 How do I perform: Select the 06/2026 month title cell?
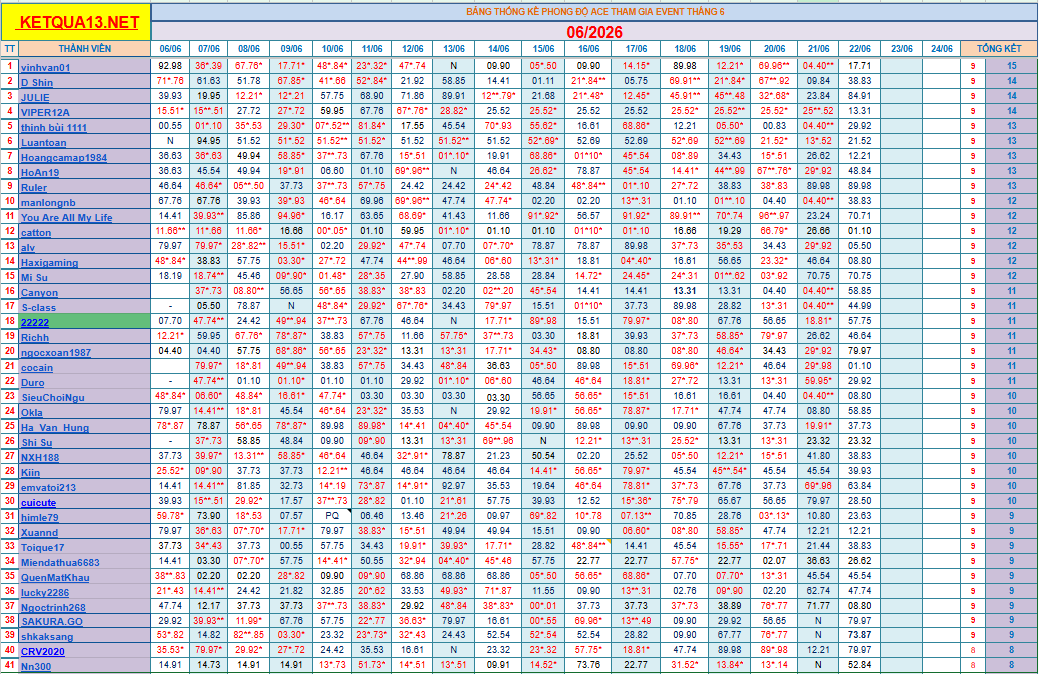click(x=594, y=32)
